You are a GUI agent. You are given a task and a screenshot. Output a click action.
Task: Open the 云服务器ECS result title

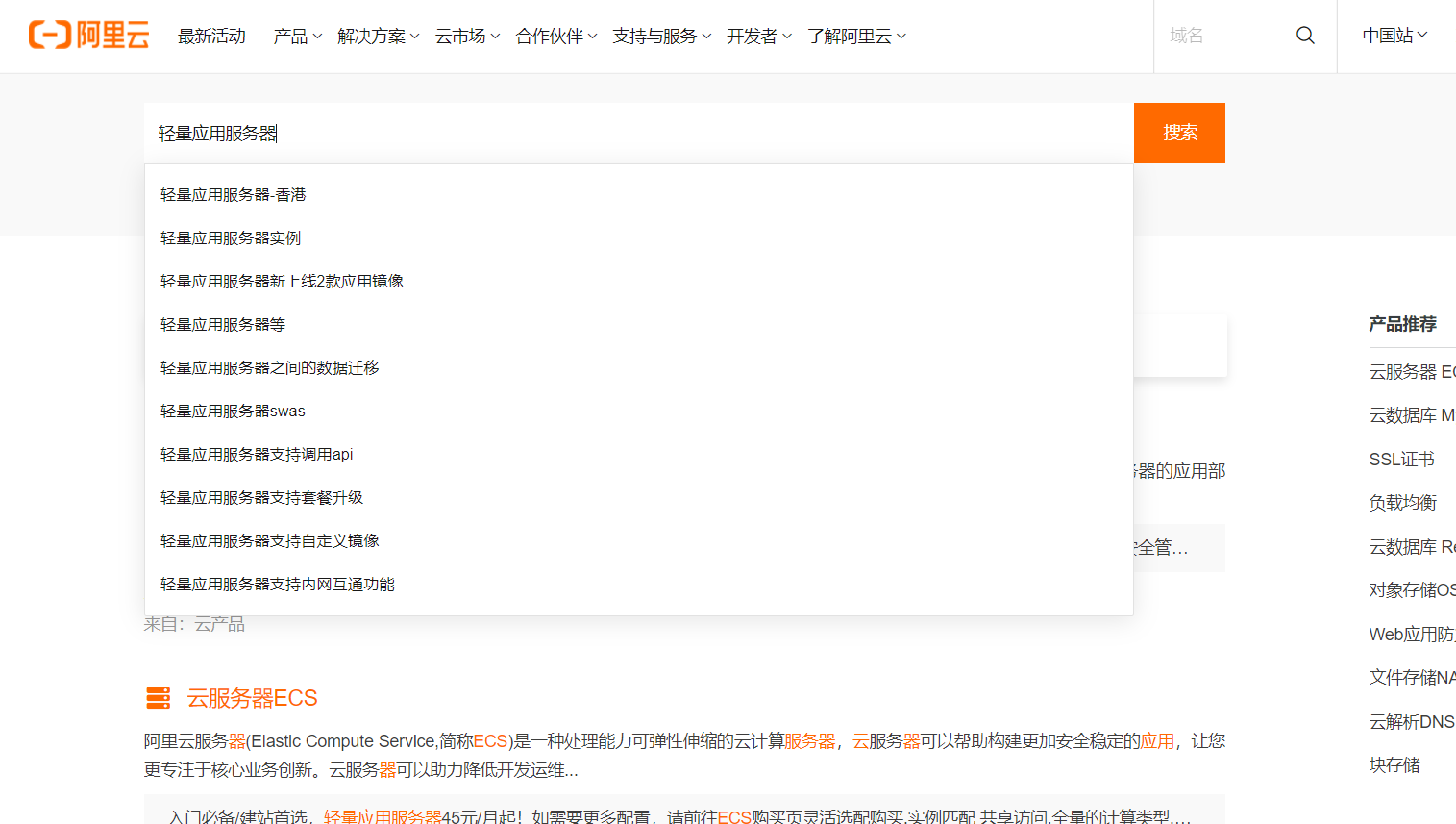point(252,698)
